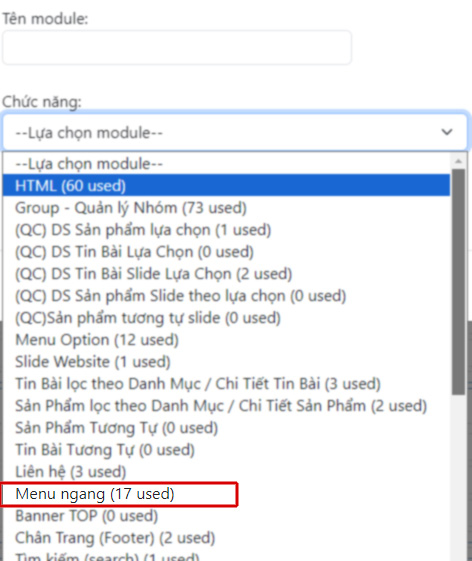The width and height of the screenshot is (472, 561).
Task: Pick (QC) DS Sản phẩm lựa chọn
Action: 226,230
